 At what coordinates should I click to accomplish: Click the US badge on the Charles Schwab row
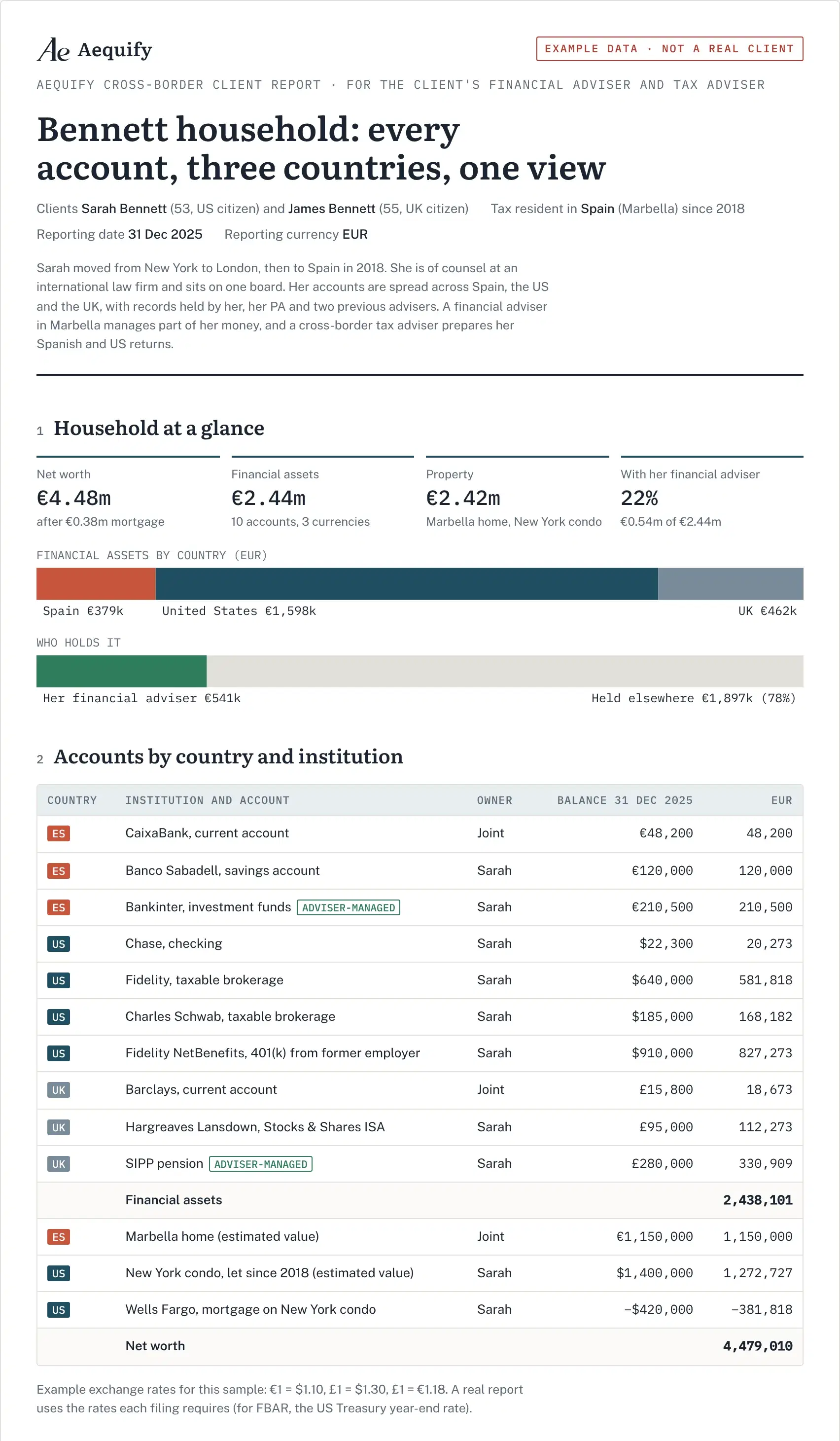[58, 1017]
